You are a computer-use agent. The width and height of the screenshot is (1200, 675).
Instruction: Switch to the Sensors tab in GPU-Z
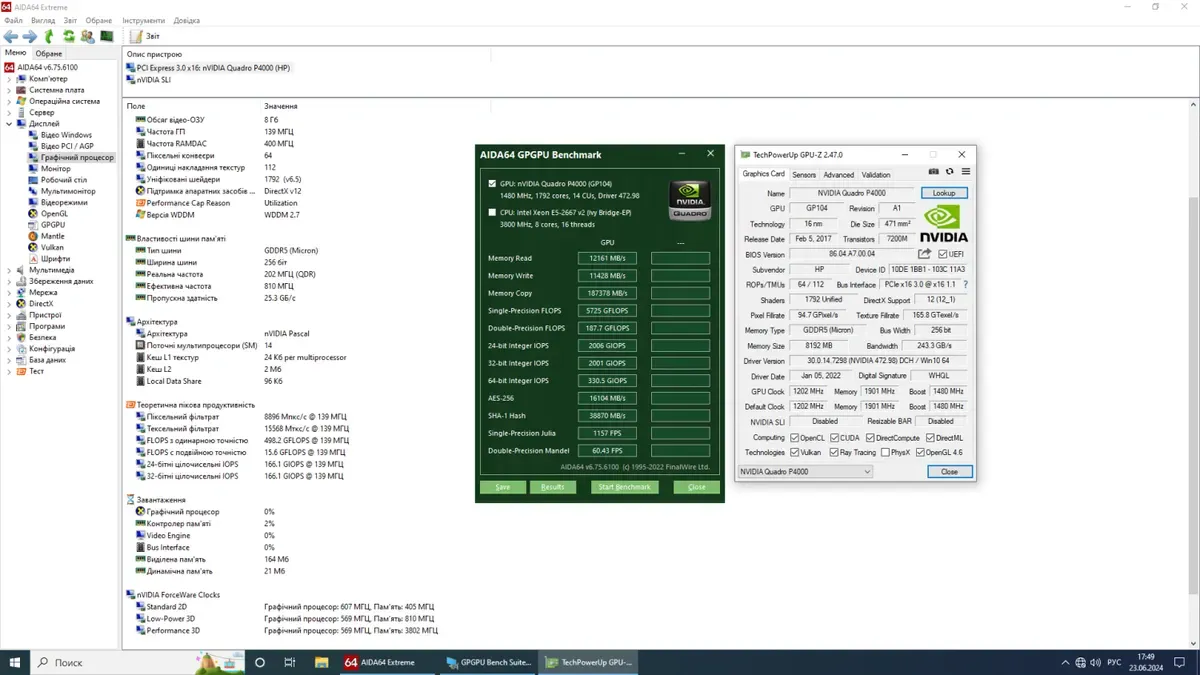tap(803, 175)
